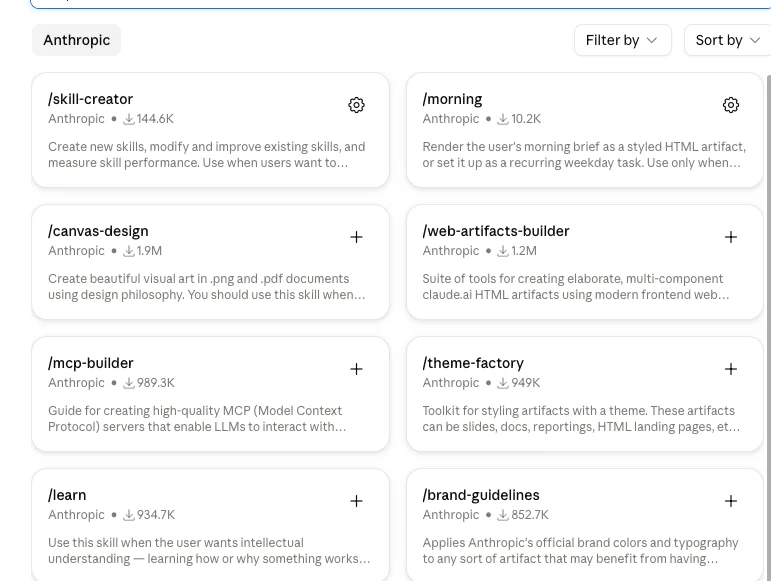The width and height of the screenshot is (771, 581).
Task: Click download icon beside 10.2K
Action: [503, 119]
